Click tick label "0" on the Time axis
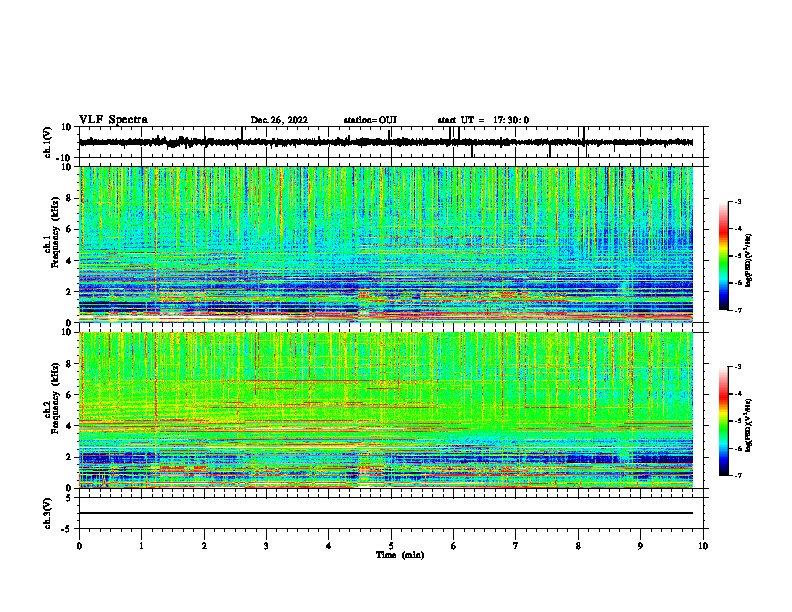The height and width of the screenshot is (612, 792). (x=79, y=546)
